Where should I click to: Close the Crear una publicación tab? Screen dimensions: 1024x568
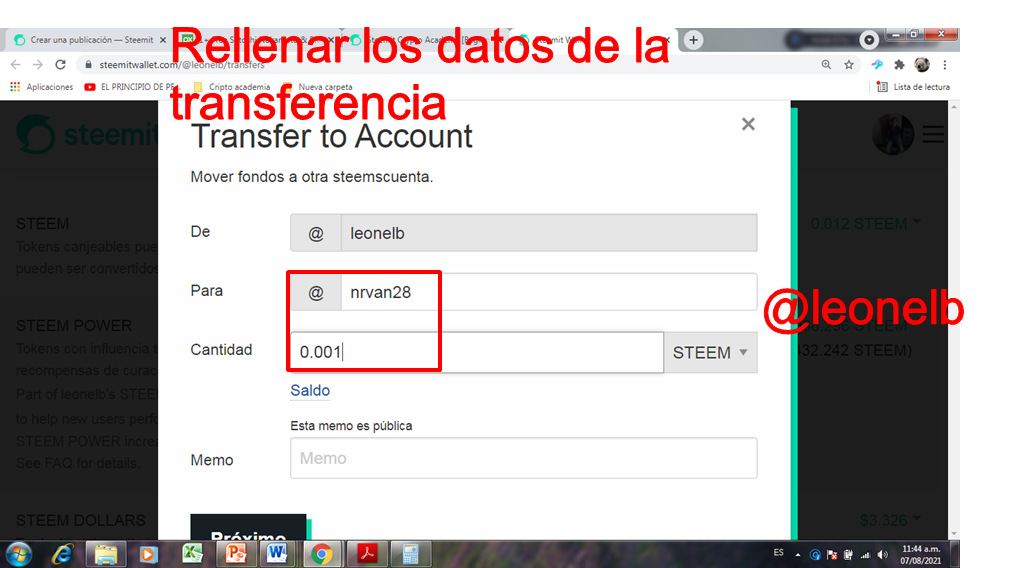[x=163, y=40]
